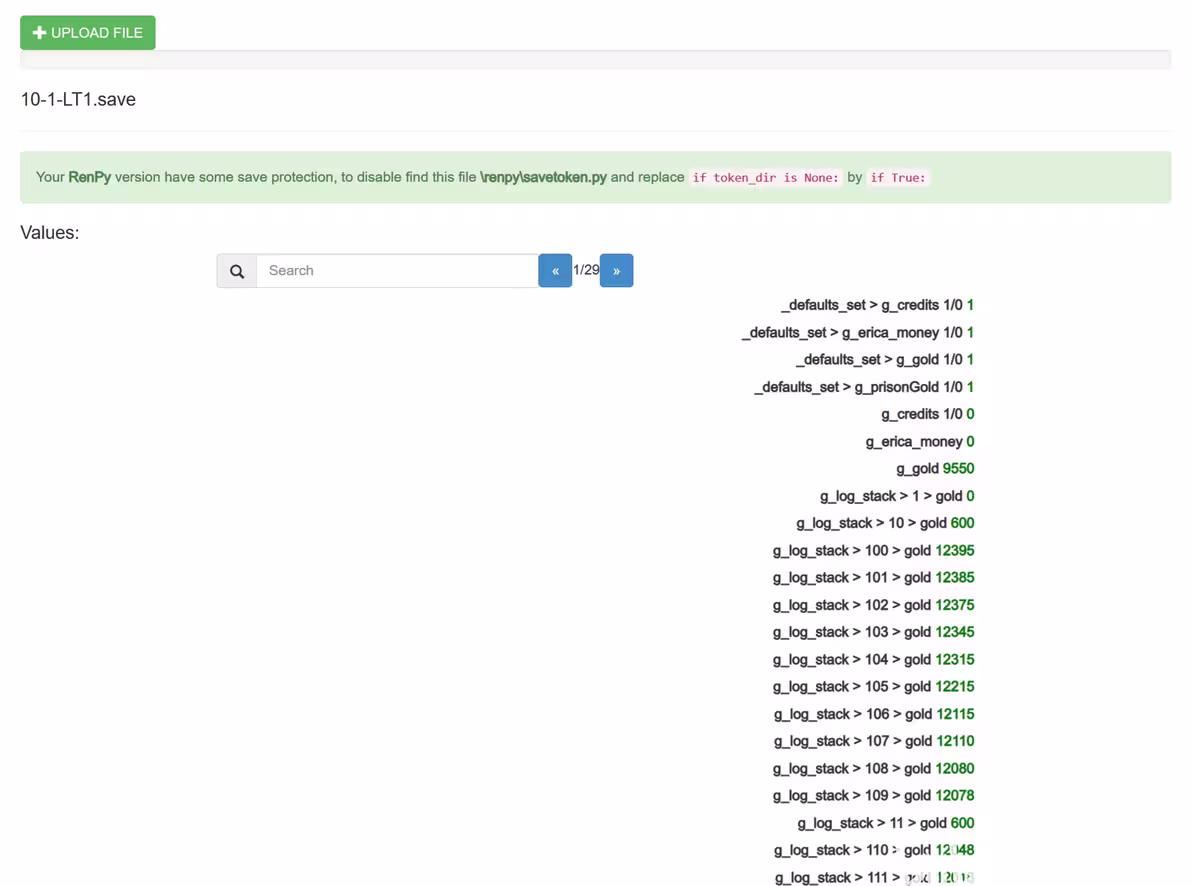1192x886 pixels.
Task: Edit g_log_stack 105 gold value 12215
Action: pos(955,687)
